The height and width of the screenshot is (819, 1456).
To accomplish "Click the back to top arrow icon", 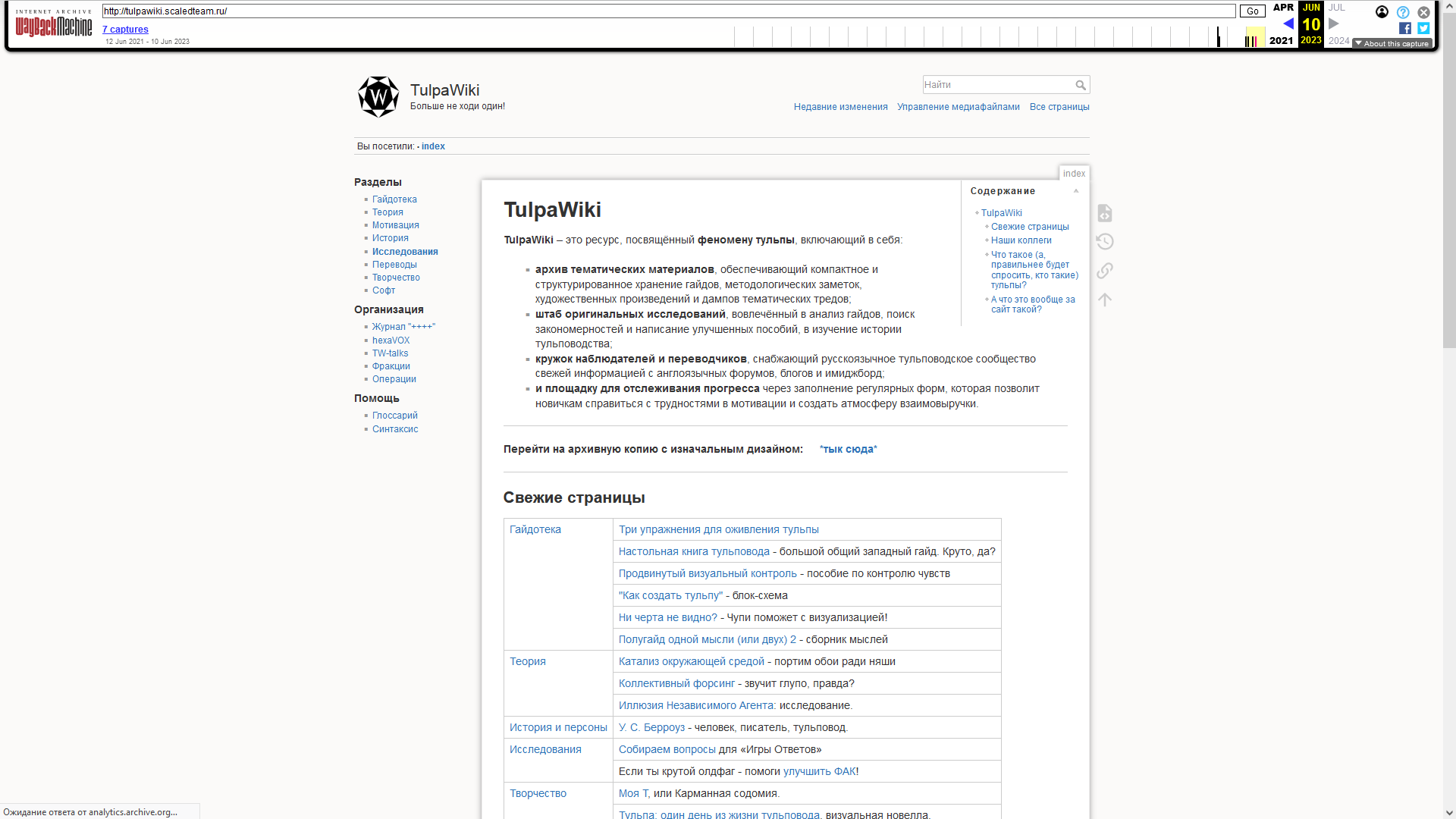I will [x=1105, y=300].
